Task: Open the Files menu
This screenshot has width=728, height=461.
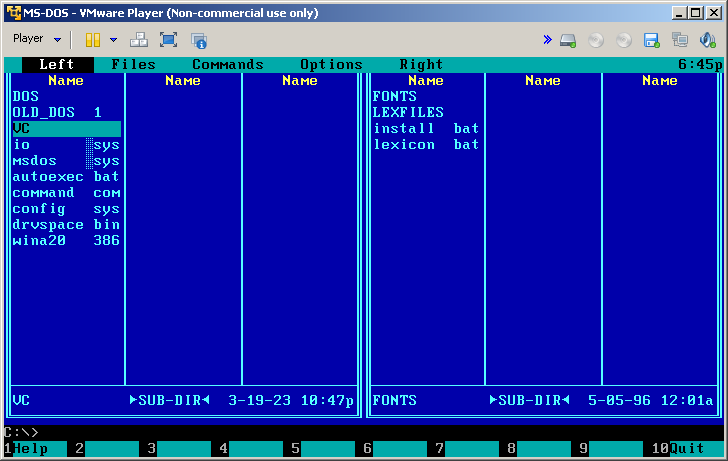Action: click(x=133, y=65)
